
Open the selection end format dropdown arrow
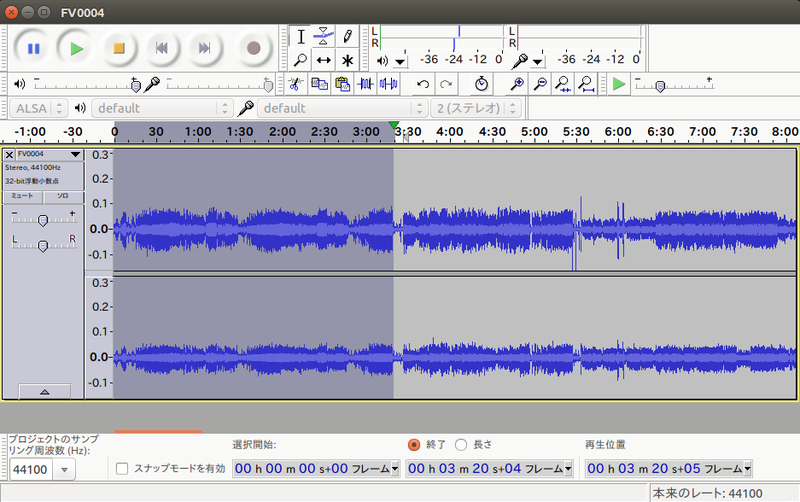click(568, 468)
